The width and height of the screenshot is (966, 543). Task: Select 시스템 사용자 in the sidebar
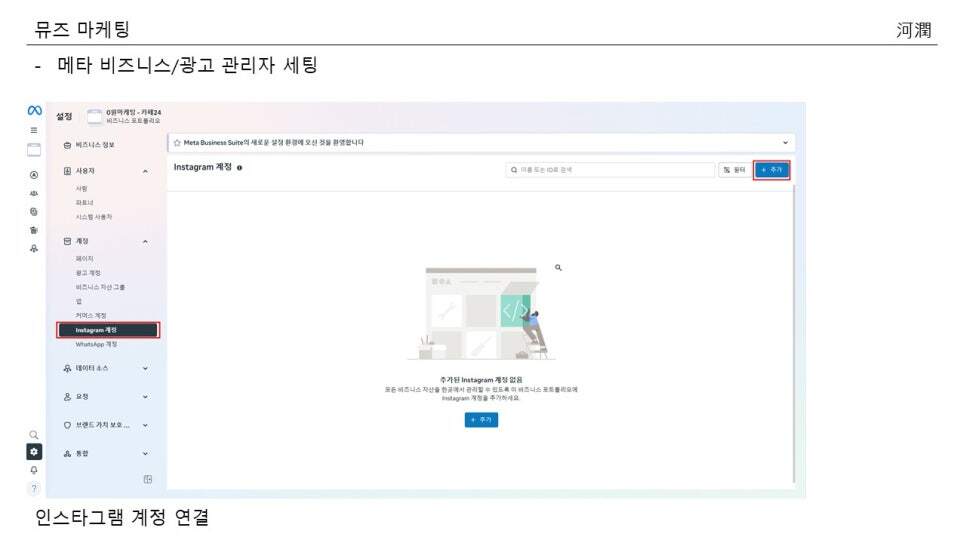[x=94, y=216]
